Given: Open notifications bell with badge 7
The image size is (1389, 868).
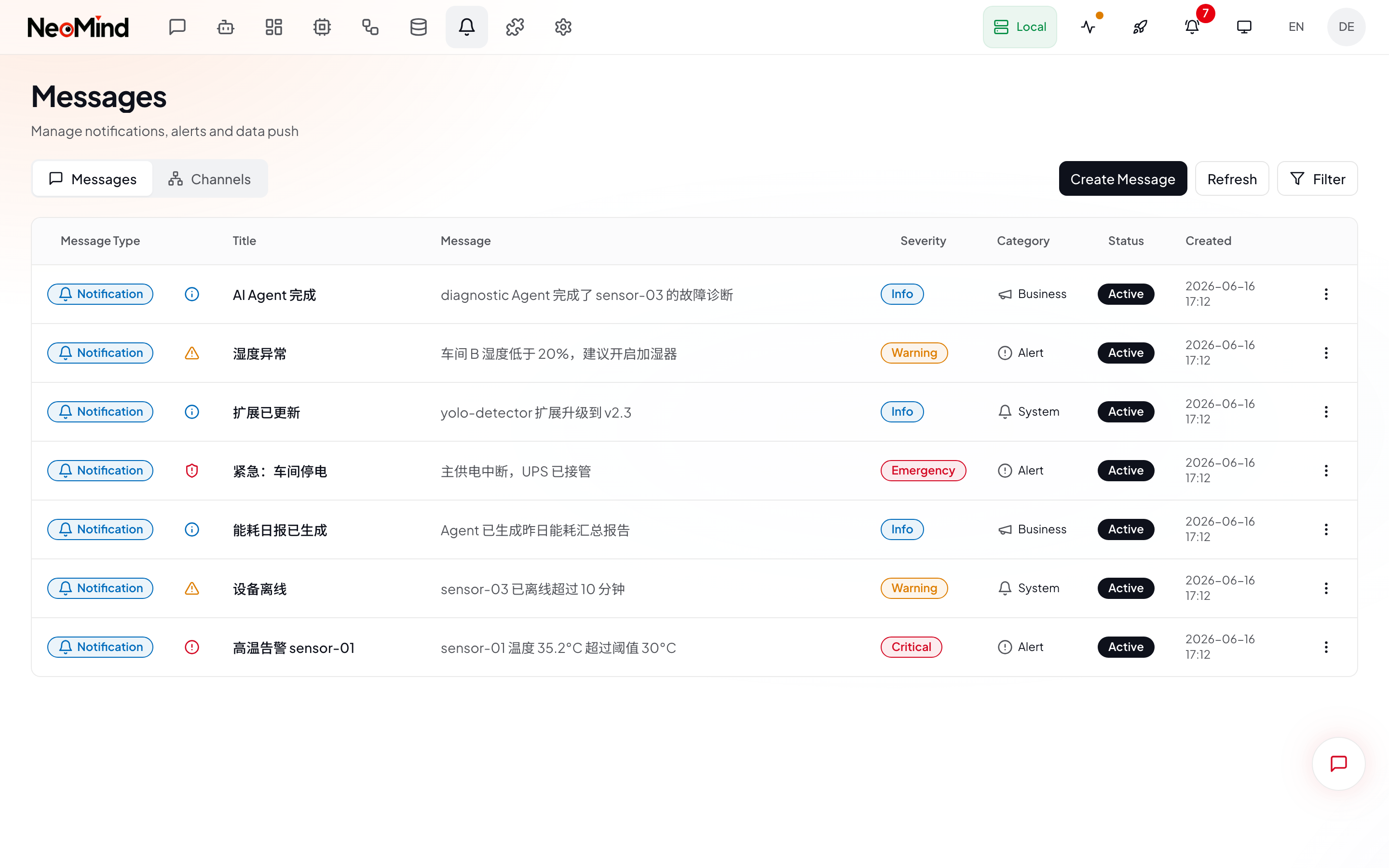Looking at the screenshot, I should tap(1192, 27).
